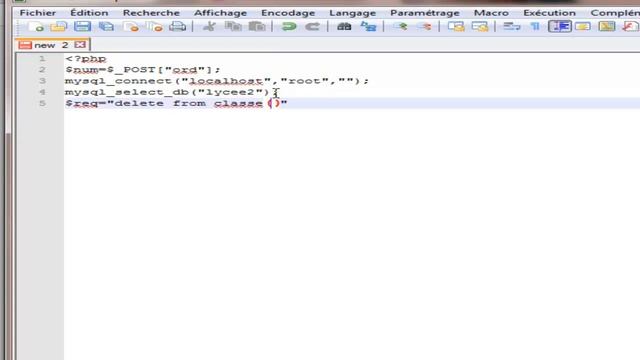This screenshot has height=360, width=640.
Task: Open the Affichage menu
Action: [220, 13]
